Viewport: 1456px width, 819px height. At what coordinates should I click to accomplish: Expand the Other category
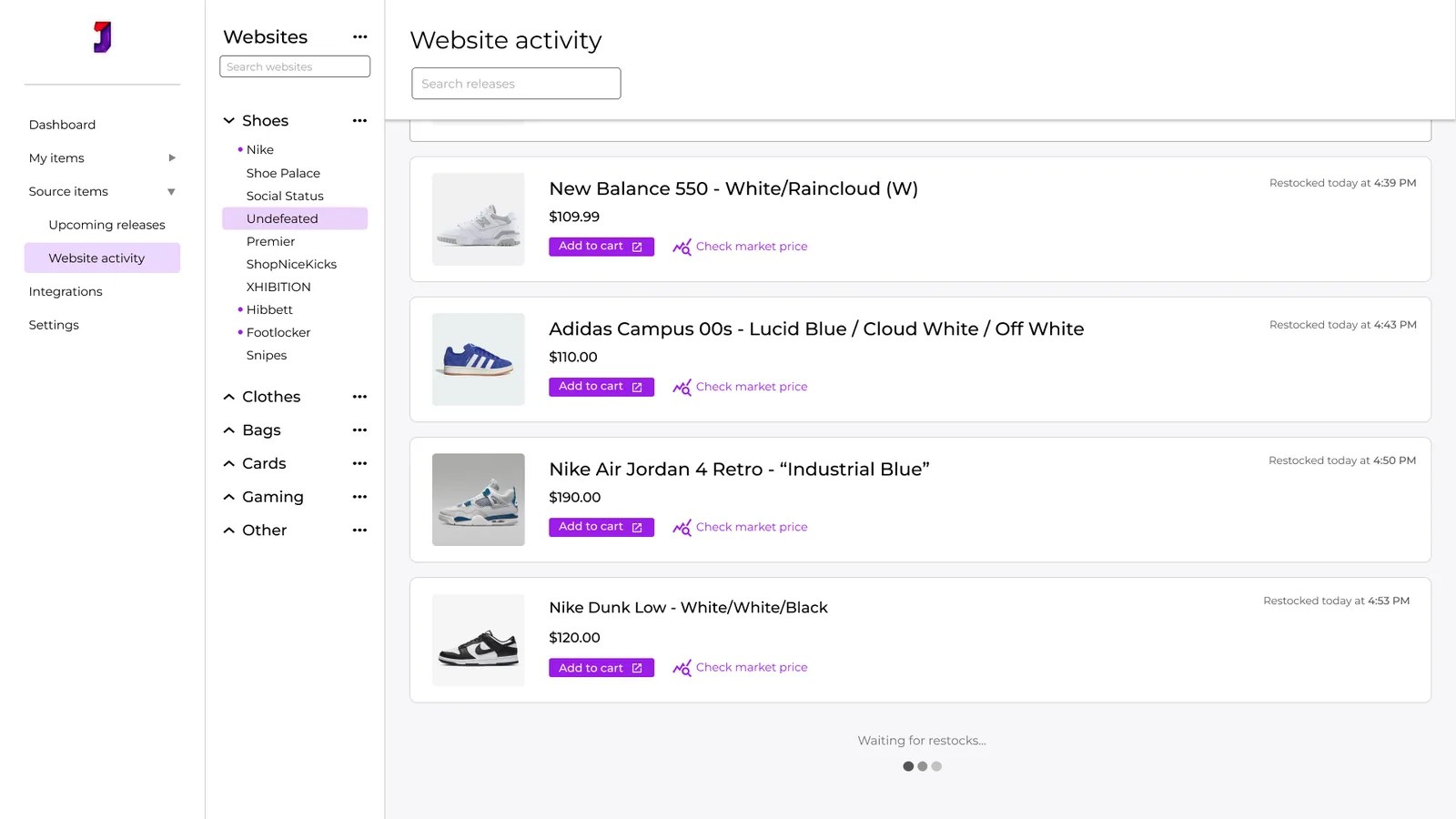click(229, 531)
